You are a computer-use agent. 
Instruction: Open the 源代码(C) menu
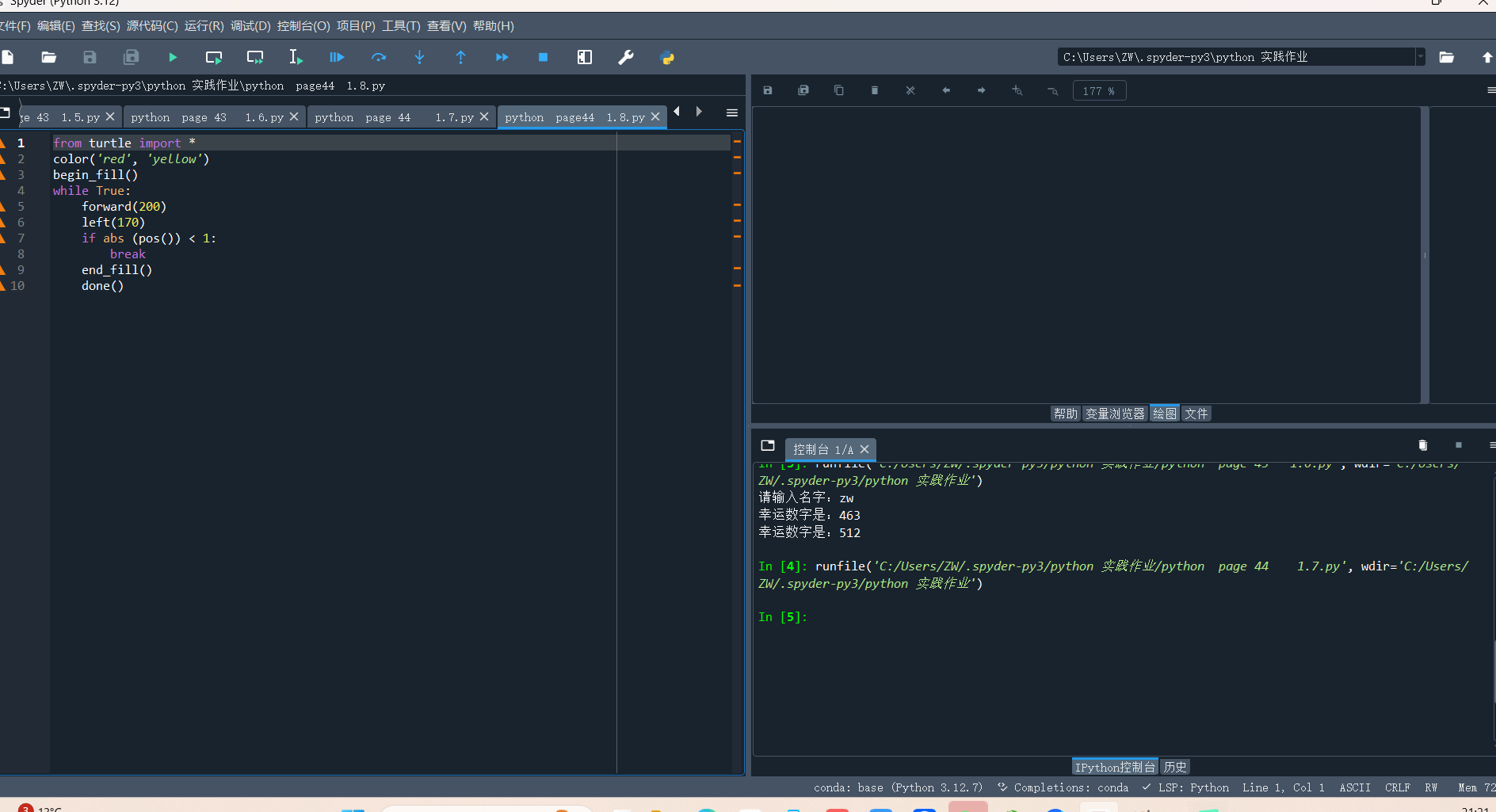(x=152, y=26)
